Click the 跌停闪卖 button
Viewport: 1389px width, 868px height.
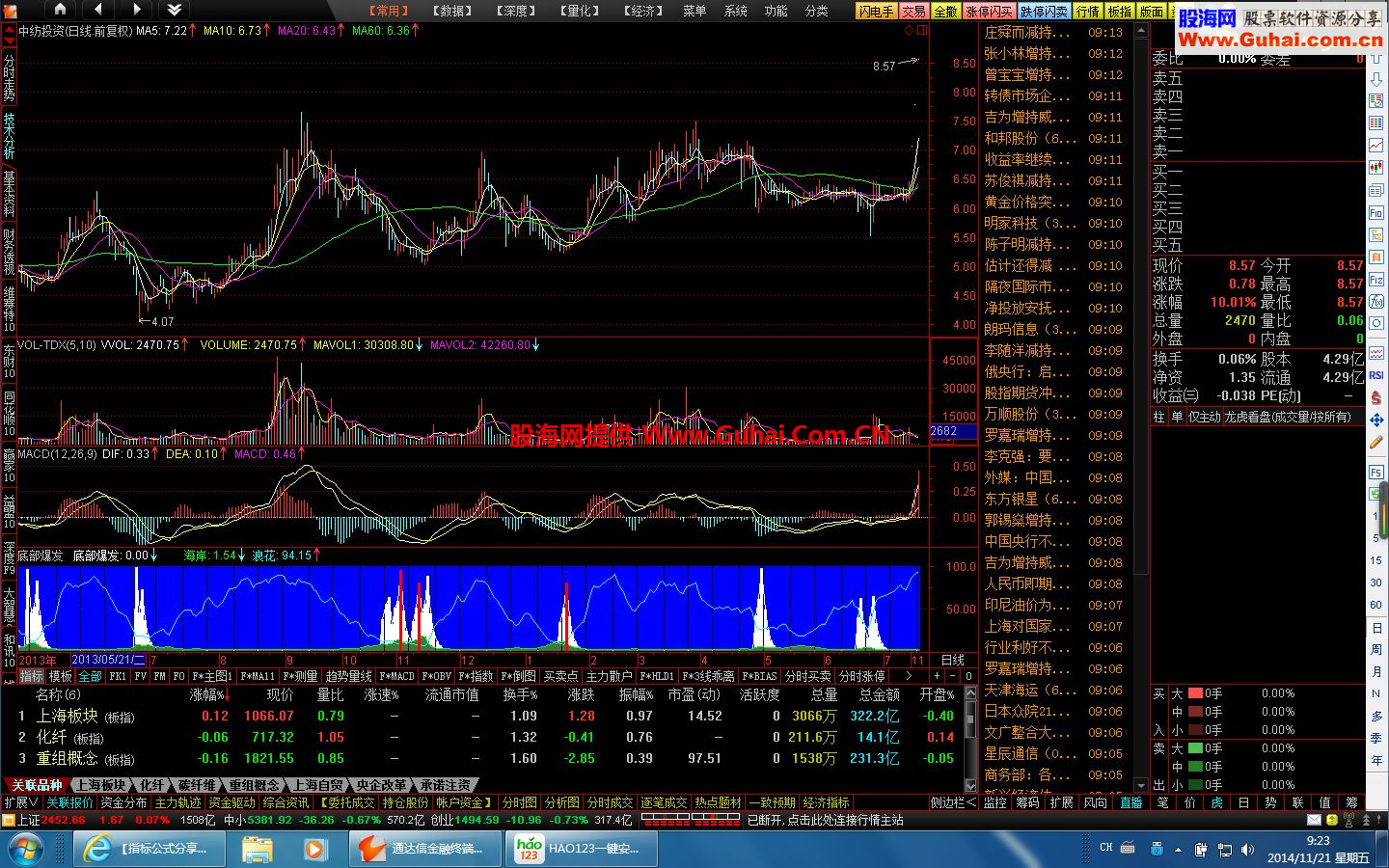(1045, 12)
